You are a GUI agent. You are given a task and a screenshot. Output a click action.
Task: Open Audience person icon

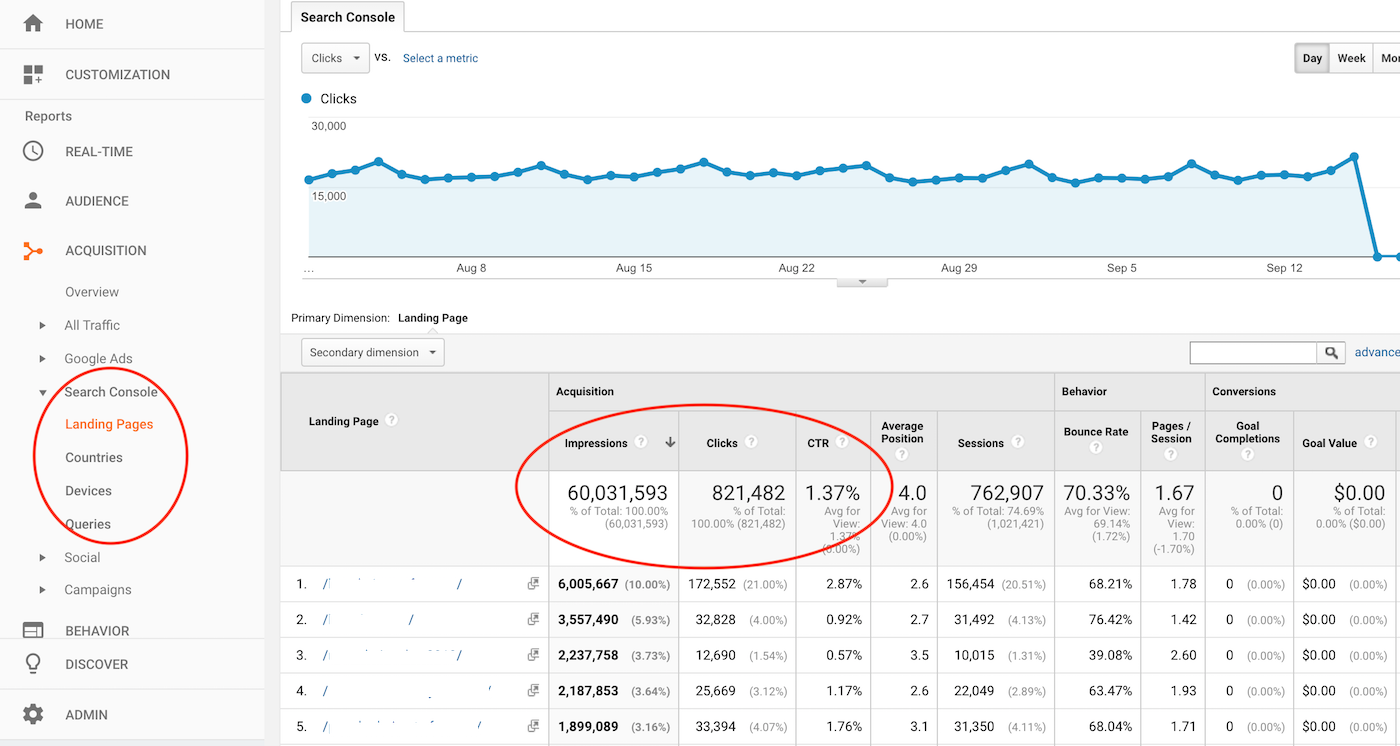point(33,200)
